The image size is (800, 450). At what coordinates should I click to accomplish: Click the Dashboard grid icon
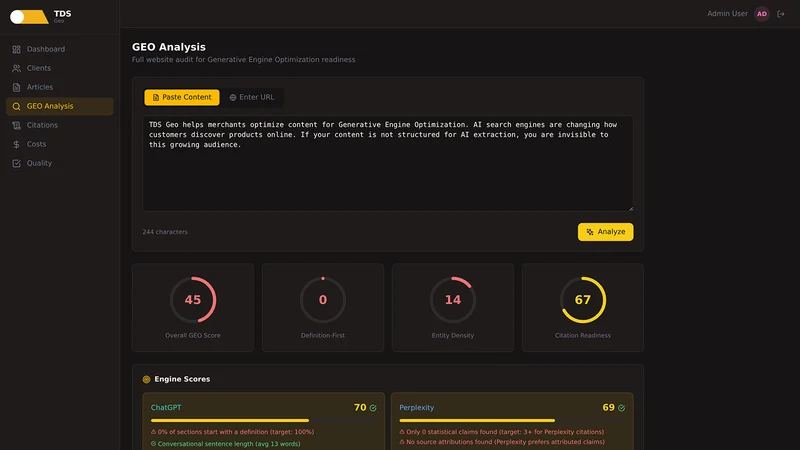[x=16, y=49]
